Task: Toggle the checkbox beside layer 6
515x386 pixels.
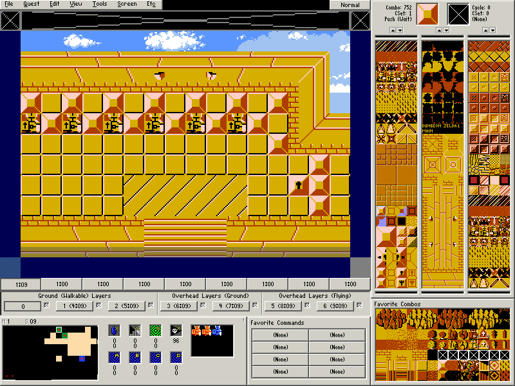Action: pyautogui.click(x=359, y=305)
